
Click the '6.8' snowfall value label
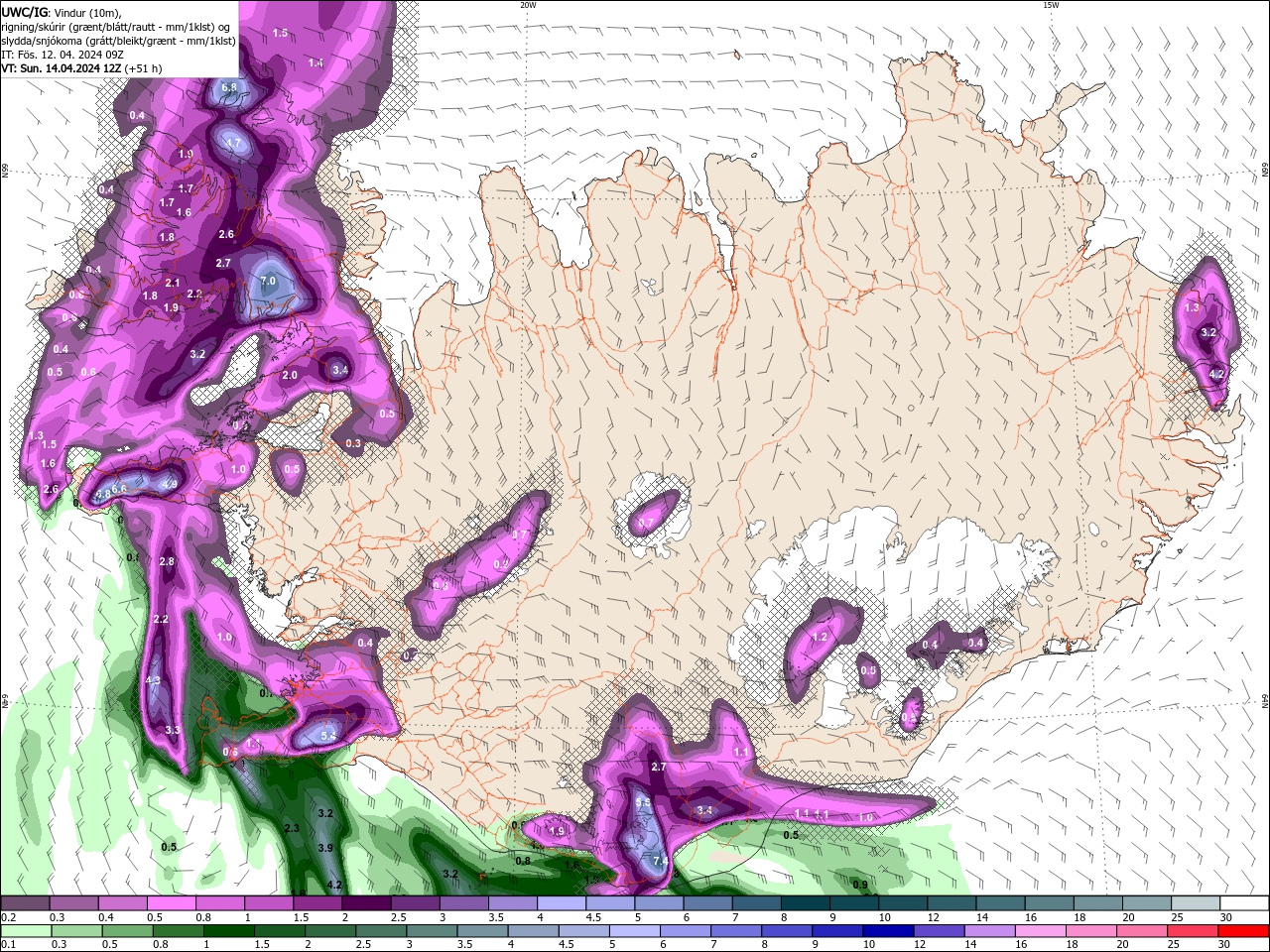[x=229, y=87]
